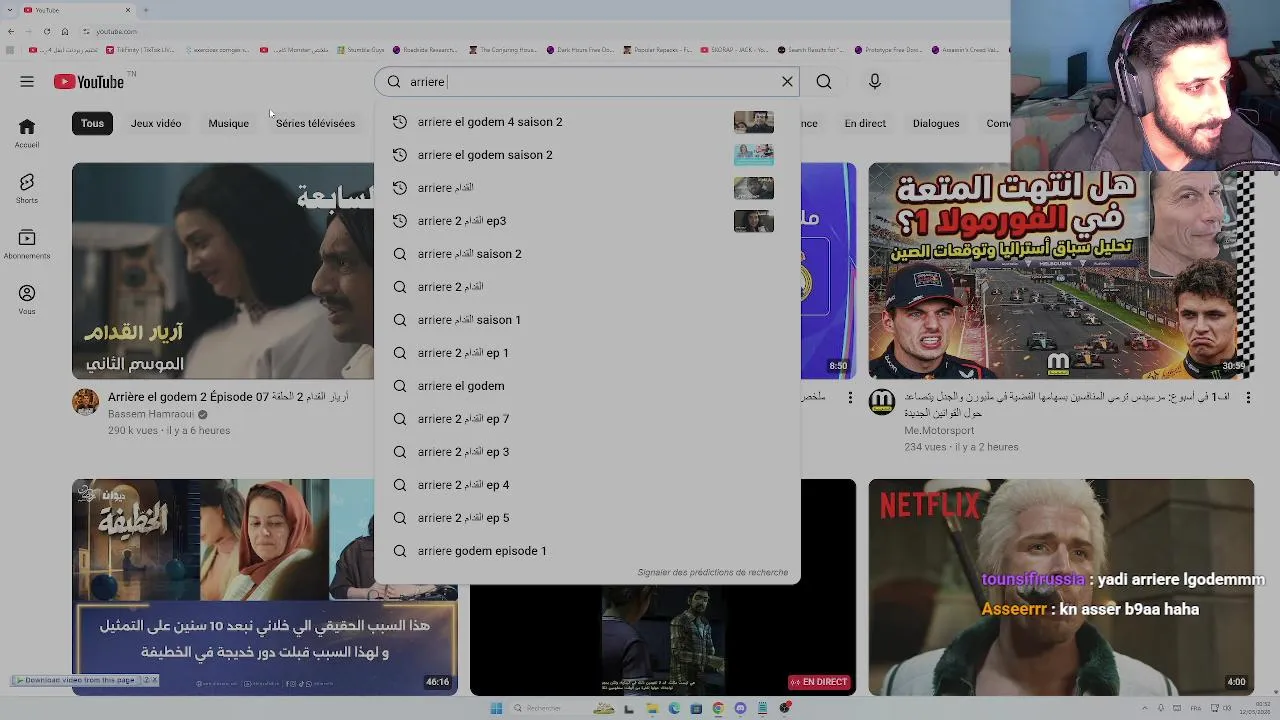
Task: Choose suggestion 'arriere 2 القدام ep 4'
Action: point(587,485)
